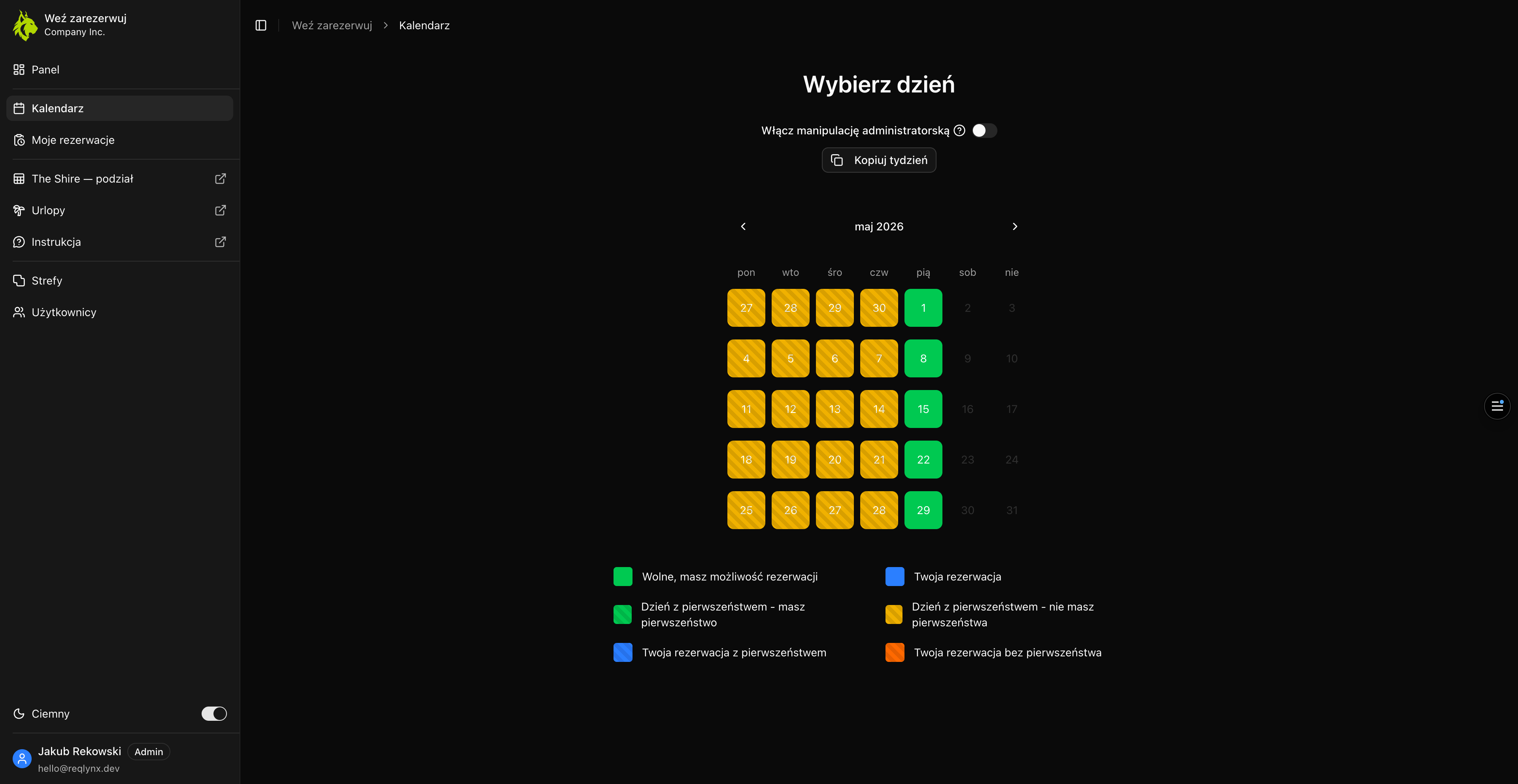The width and height of the screenshot is (1518, 784).
Task: Go to next month with right chevron
Action: click(x=1015, y=226)
